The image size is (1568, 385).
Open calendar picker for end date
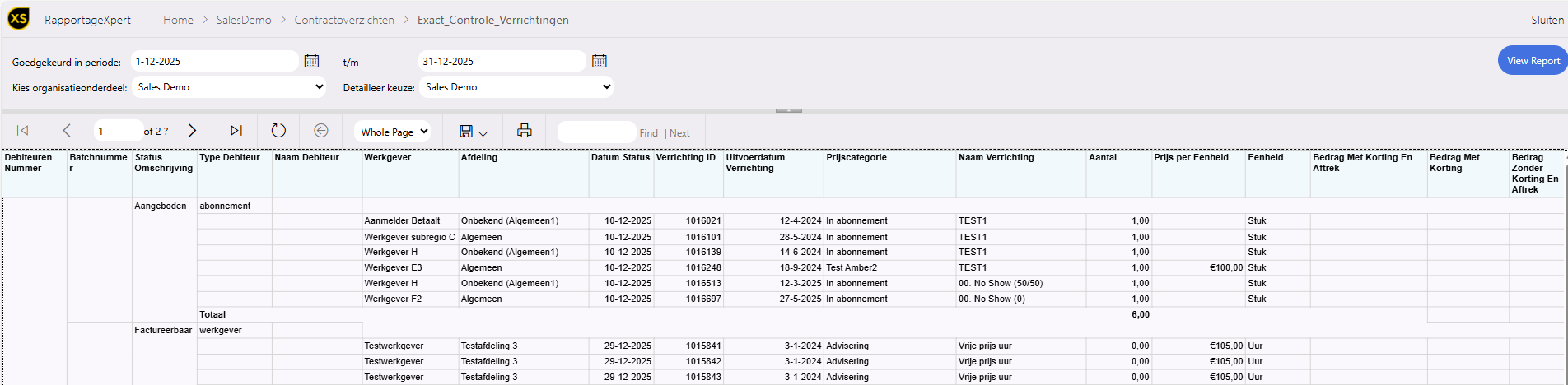click(600, 61)
